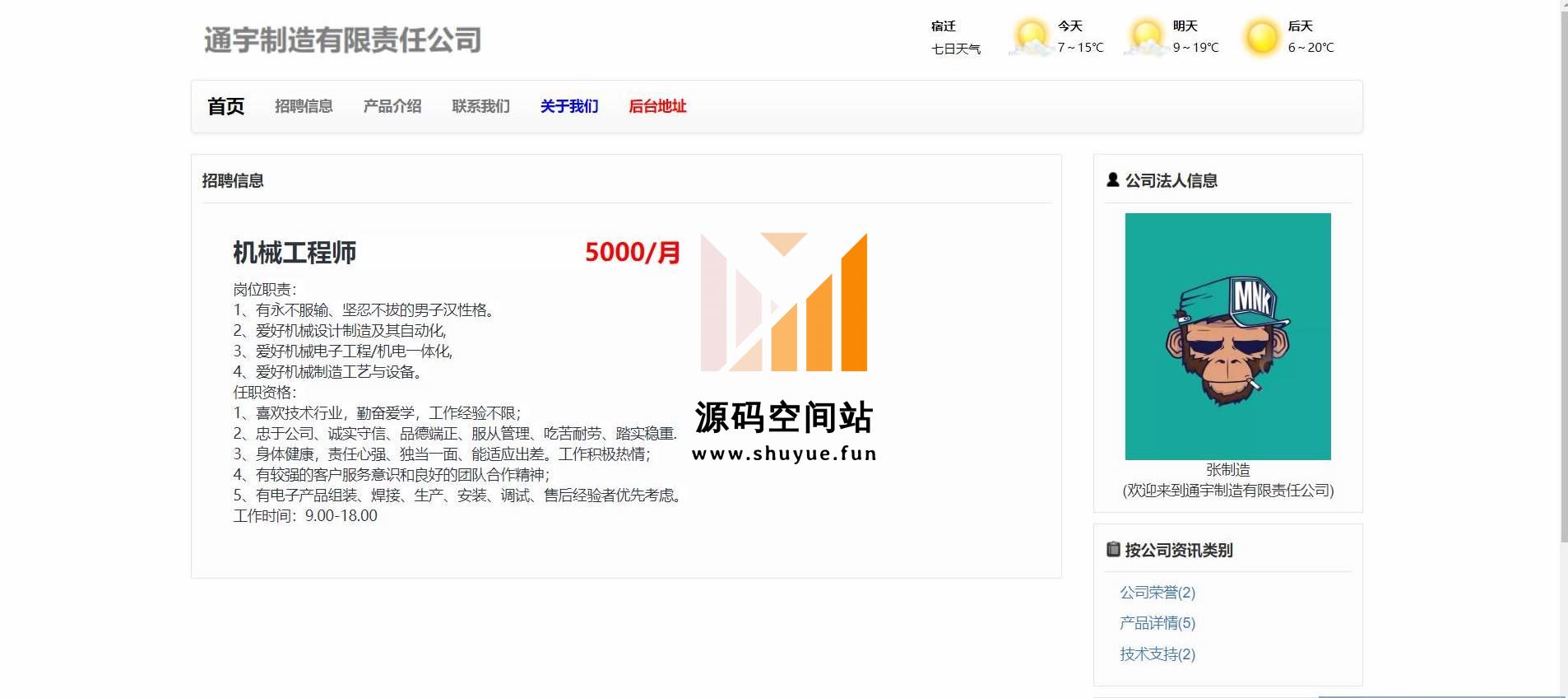Click the clipboard icon beside 按公司资讯类别

click(x=1113, y=549)
